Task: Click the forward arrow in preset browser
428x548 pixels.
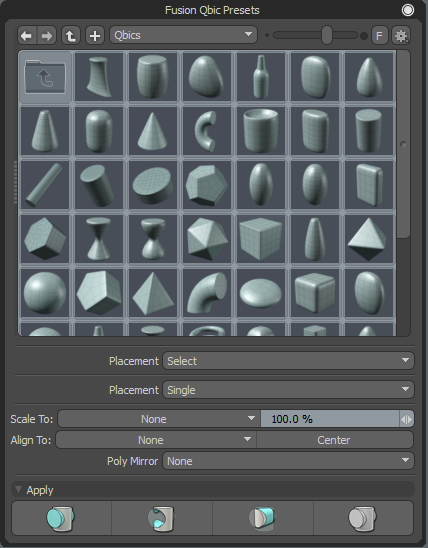Action: 46,35
